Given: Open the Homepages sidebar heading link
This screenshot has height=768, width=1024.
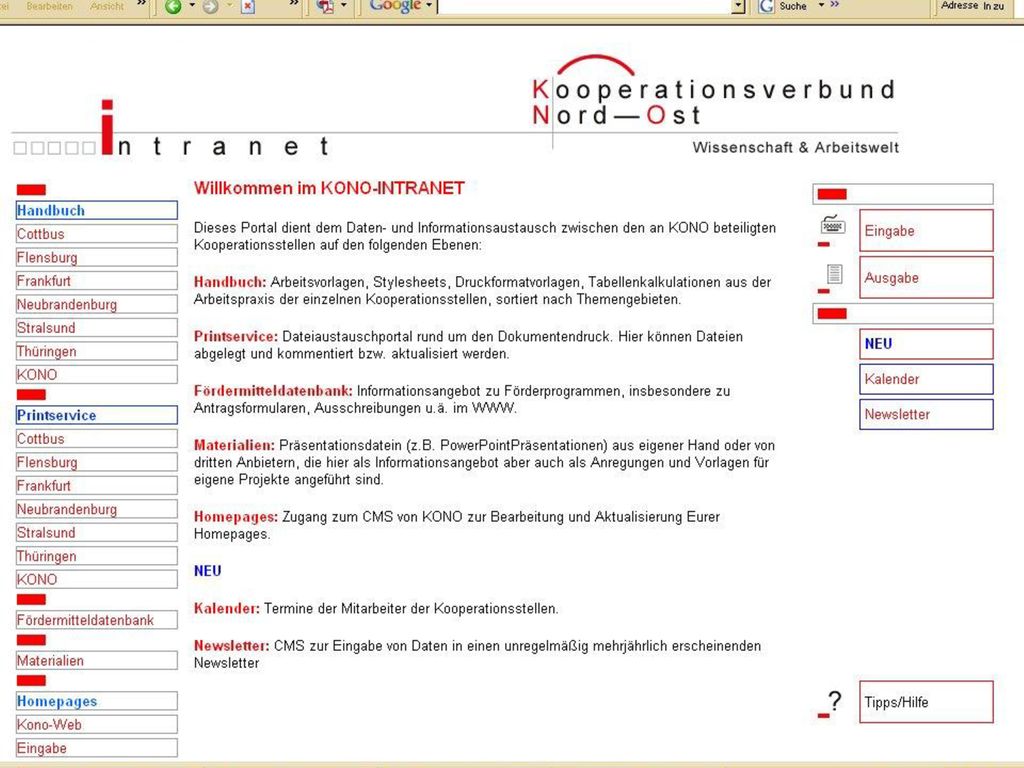Looking at the screenshot, I should [x=97, y=701].
